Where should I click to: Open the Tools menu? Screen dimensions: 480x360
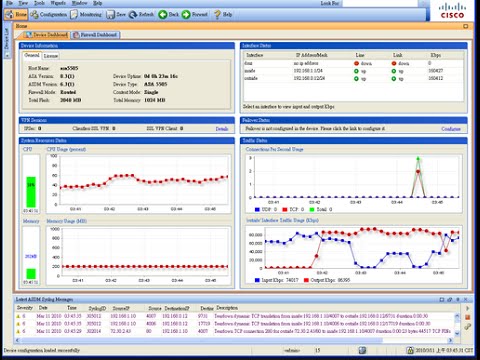pyautogui.click(x=39, y=3)
